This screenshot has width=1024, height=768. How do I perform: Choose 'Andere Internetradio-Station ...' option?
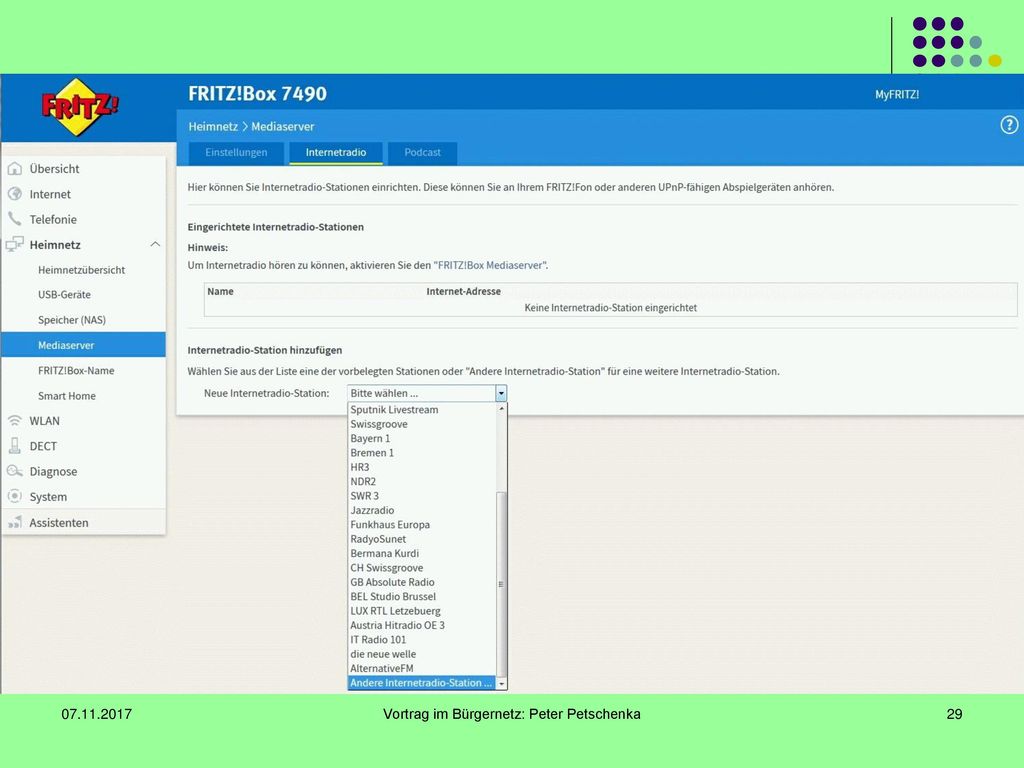coord(422,682)
